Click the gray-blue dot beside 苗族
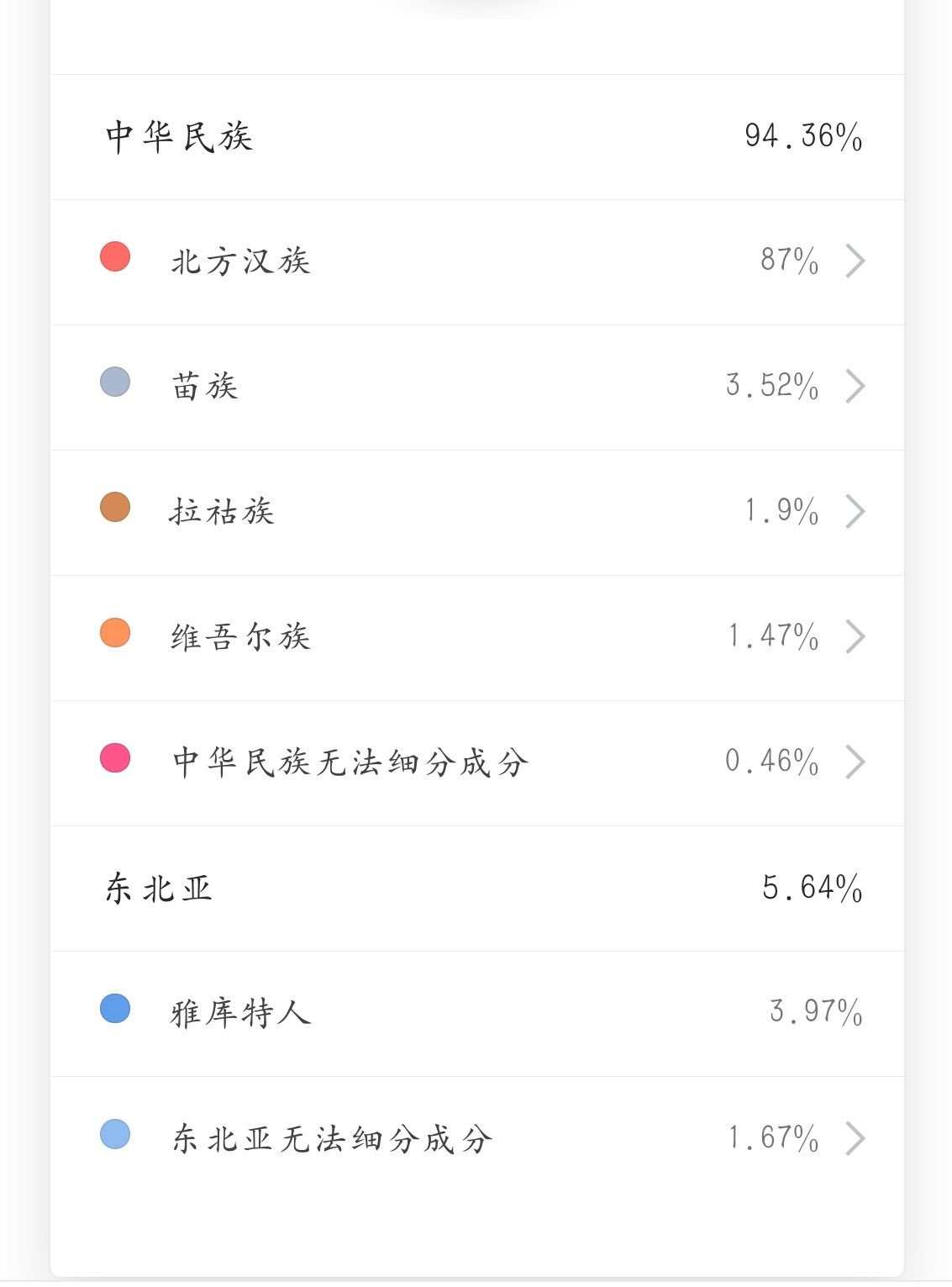The height and width of the screenshot is (1287, 952). click(115, 382)
